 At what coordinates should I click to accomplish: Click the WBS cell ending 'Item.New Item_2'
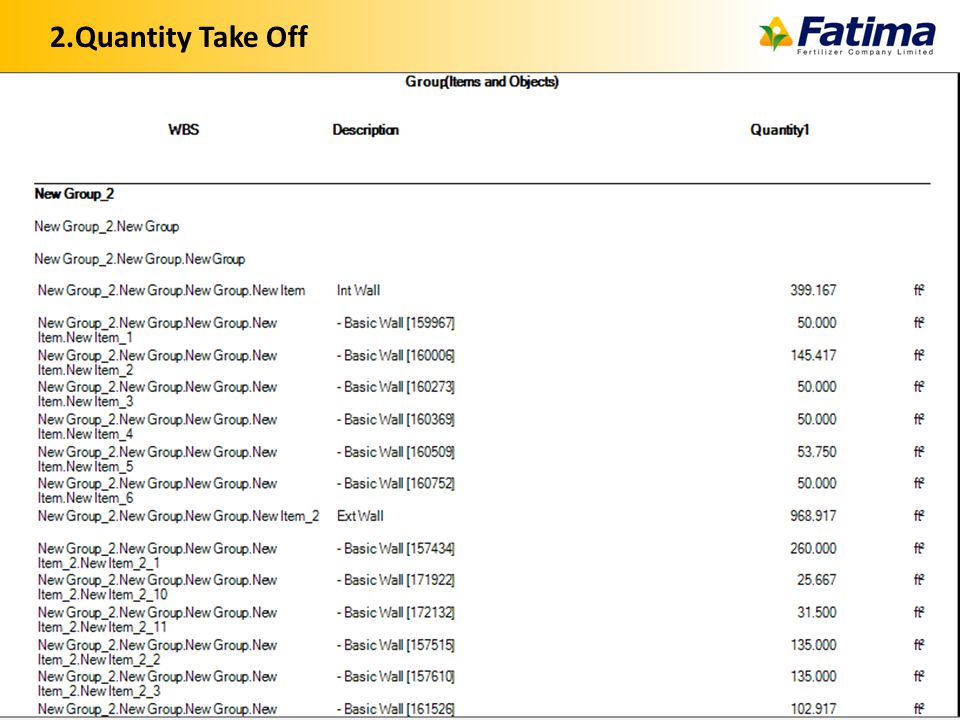(x=157, y=362)
